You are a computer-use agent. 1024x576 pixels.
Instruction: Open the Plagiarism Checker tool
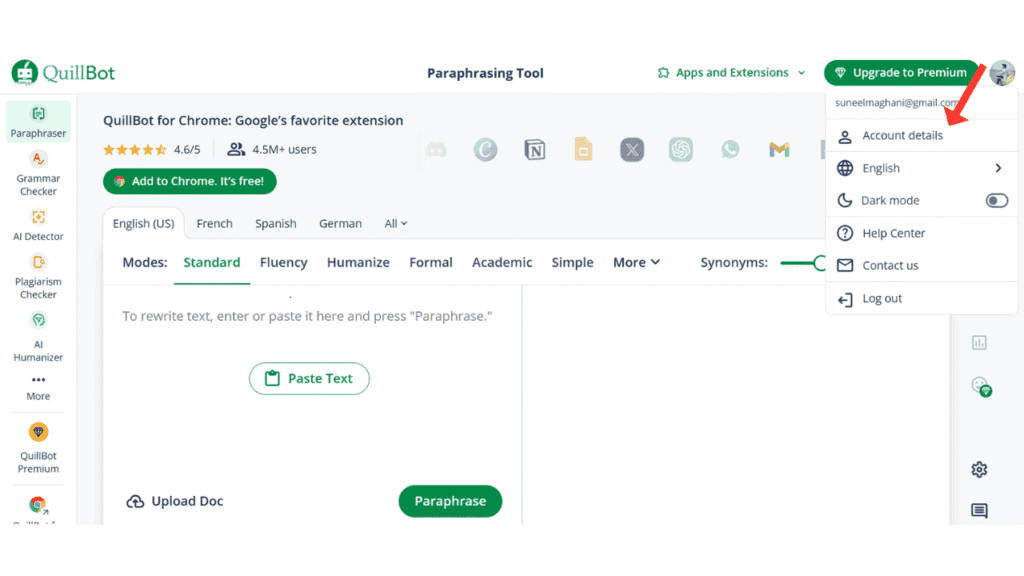(x=38, y=276)
